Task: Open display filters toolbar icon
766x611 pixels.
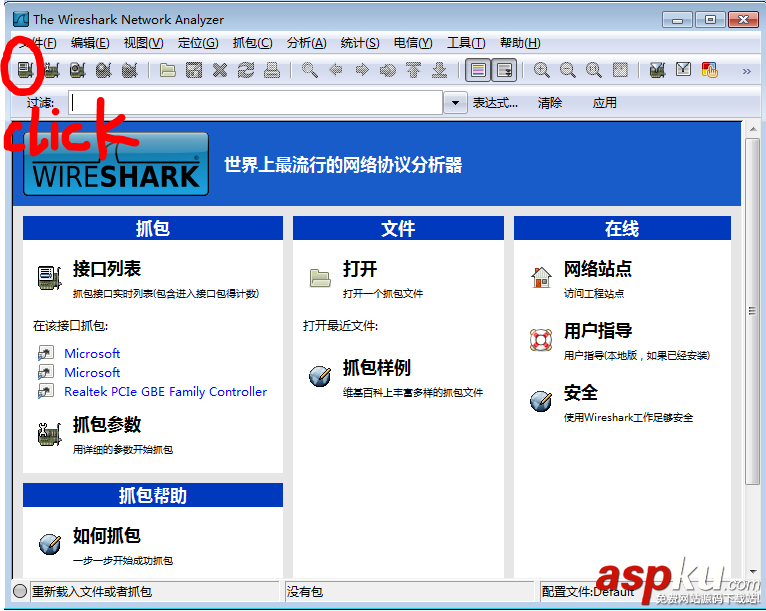Action: [683, 70]
